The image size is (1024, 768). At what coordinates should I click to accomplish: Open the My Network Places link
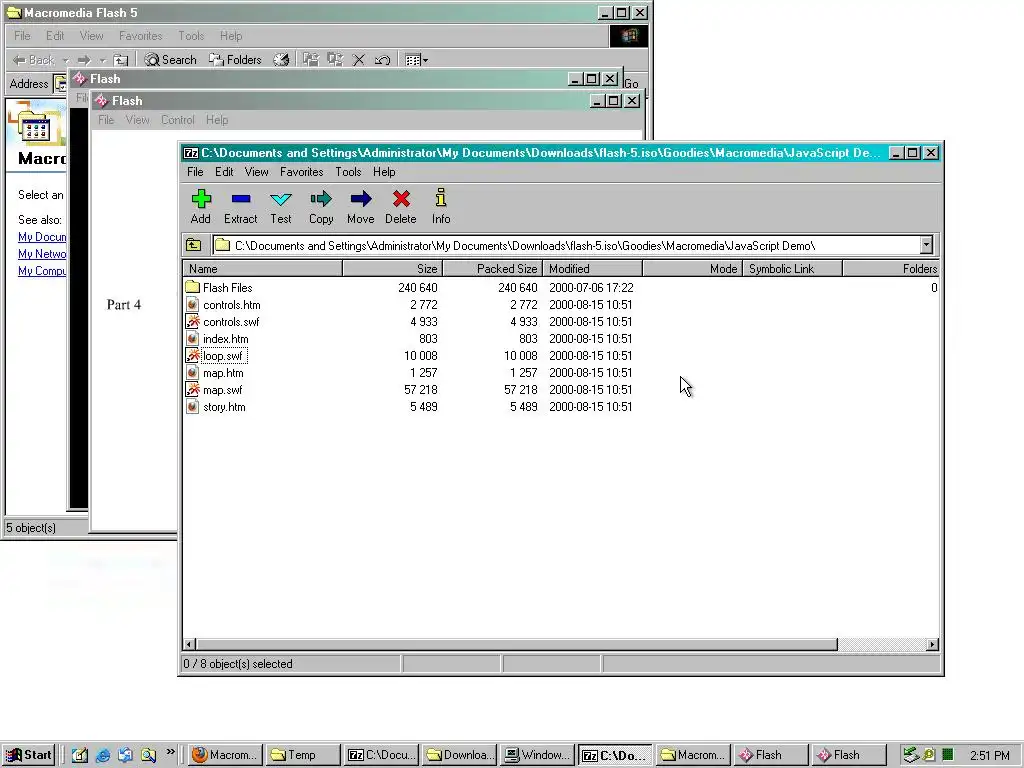click(42, 254)
